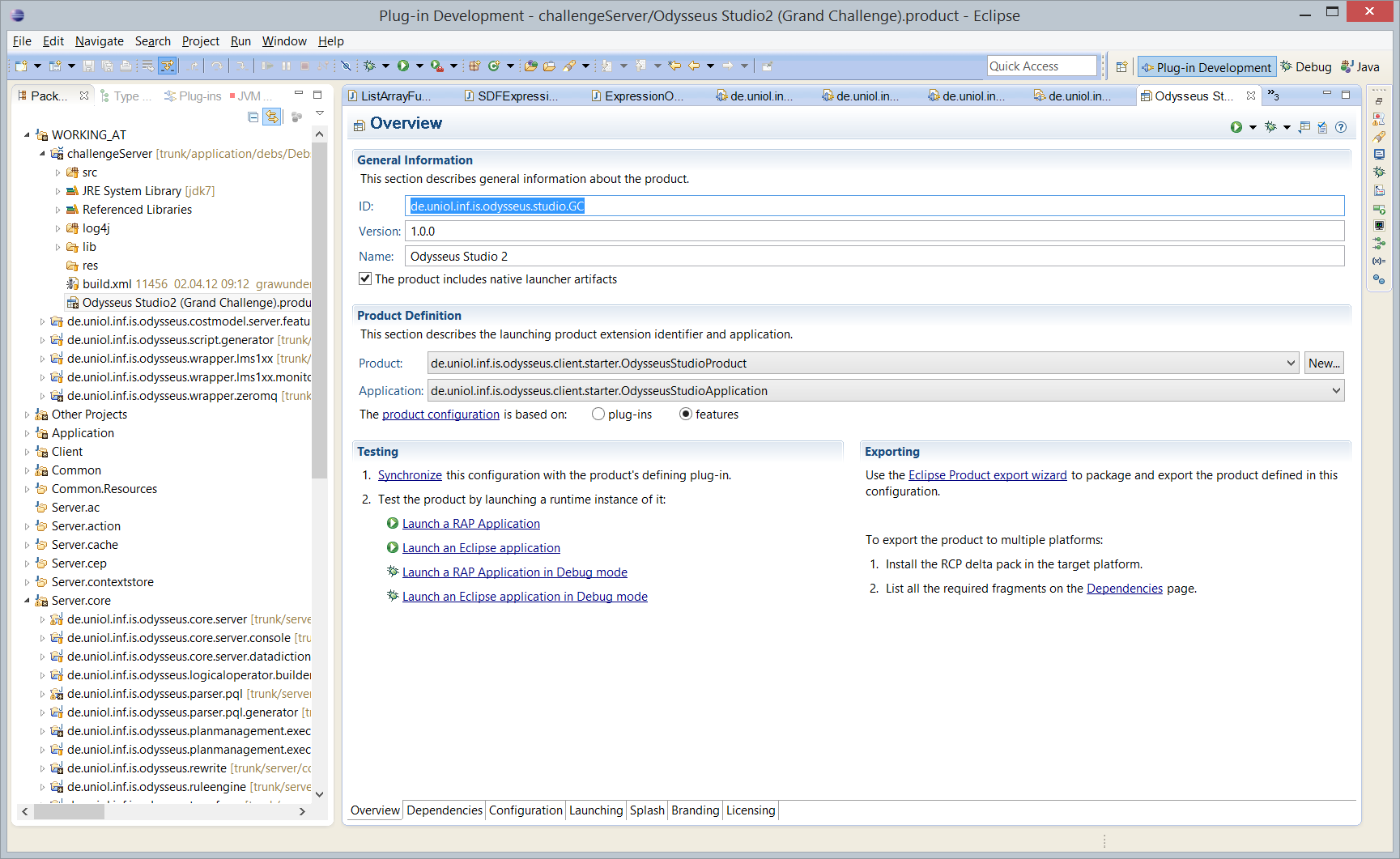Click the Quick Access search field

click(x=1042, y=66)
